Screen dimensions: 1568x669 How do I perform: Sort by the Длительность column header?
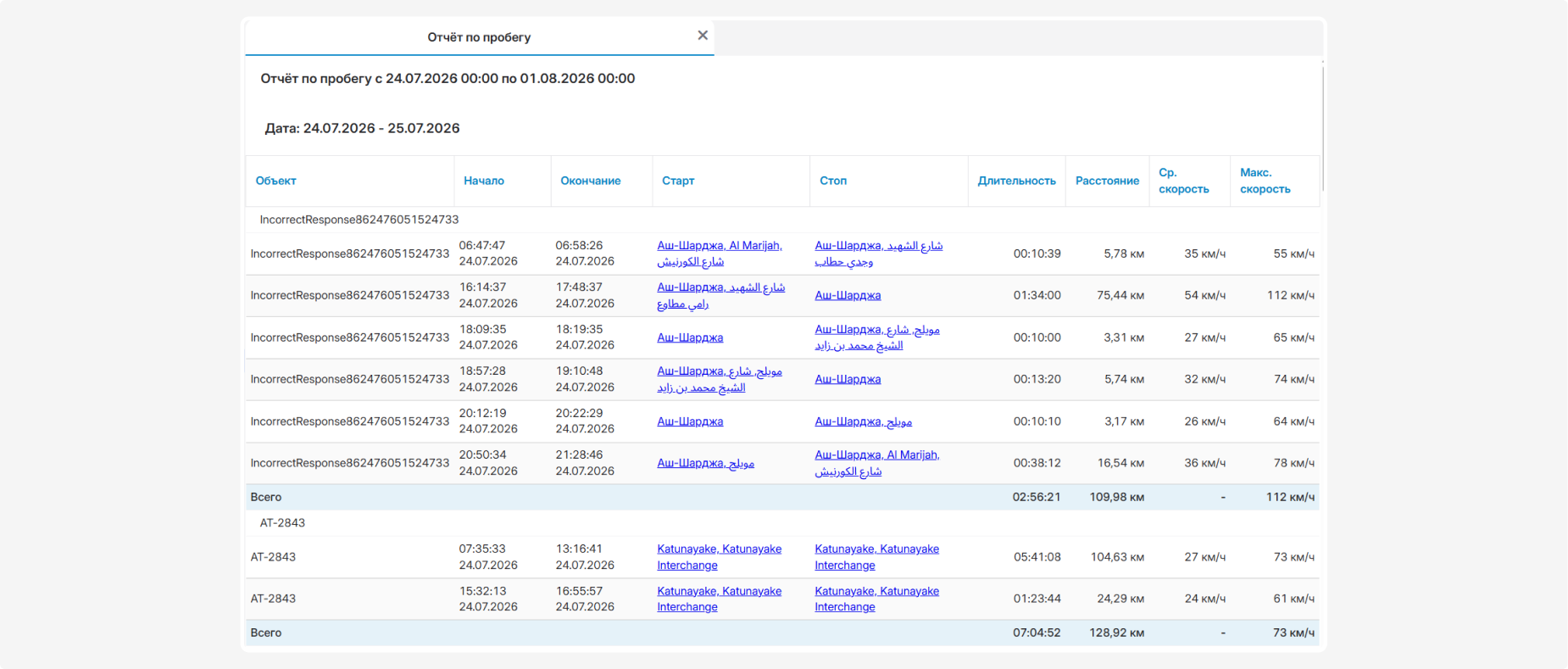(1016, 181)
